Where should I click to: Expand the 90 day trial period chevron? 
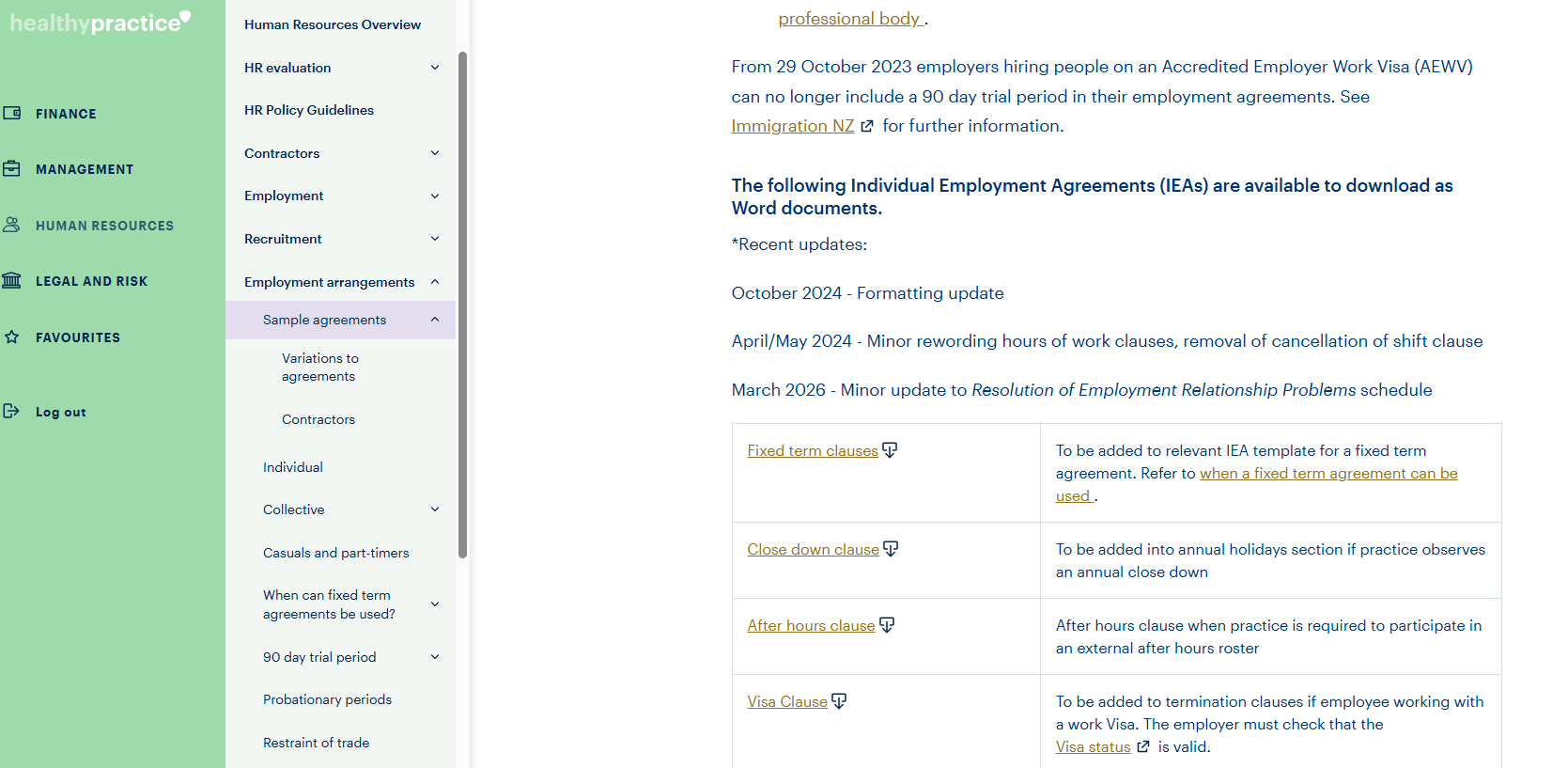coord(435,657)
